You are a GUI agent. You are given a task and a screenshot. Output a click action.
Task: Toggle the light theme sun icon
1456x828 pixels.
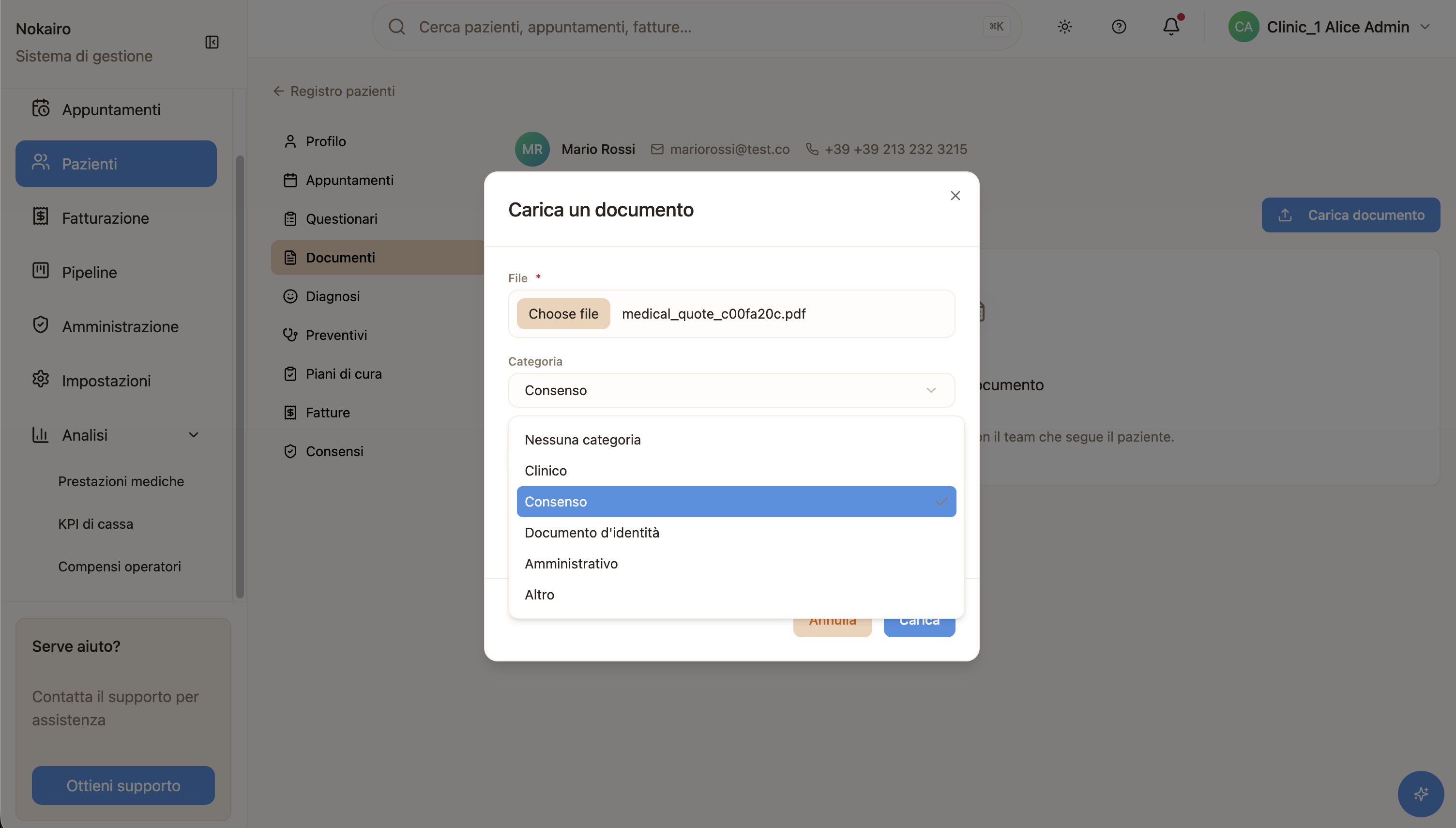[x=1064, y=27]
